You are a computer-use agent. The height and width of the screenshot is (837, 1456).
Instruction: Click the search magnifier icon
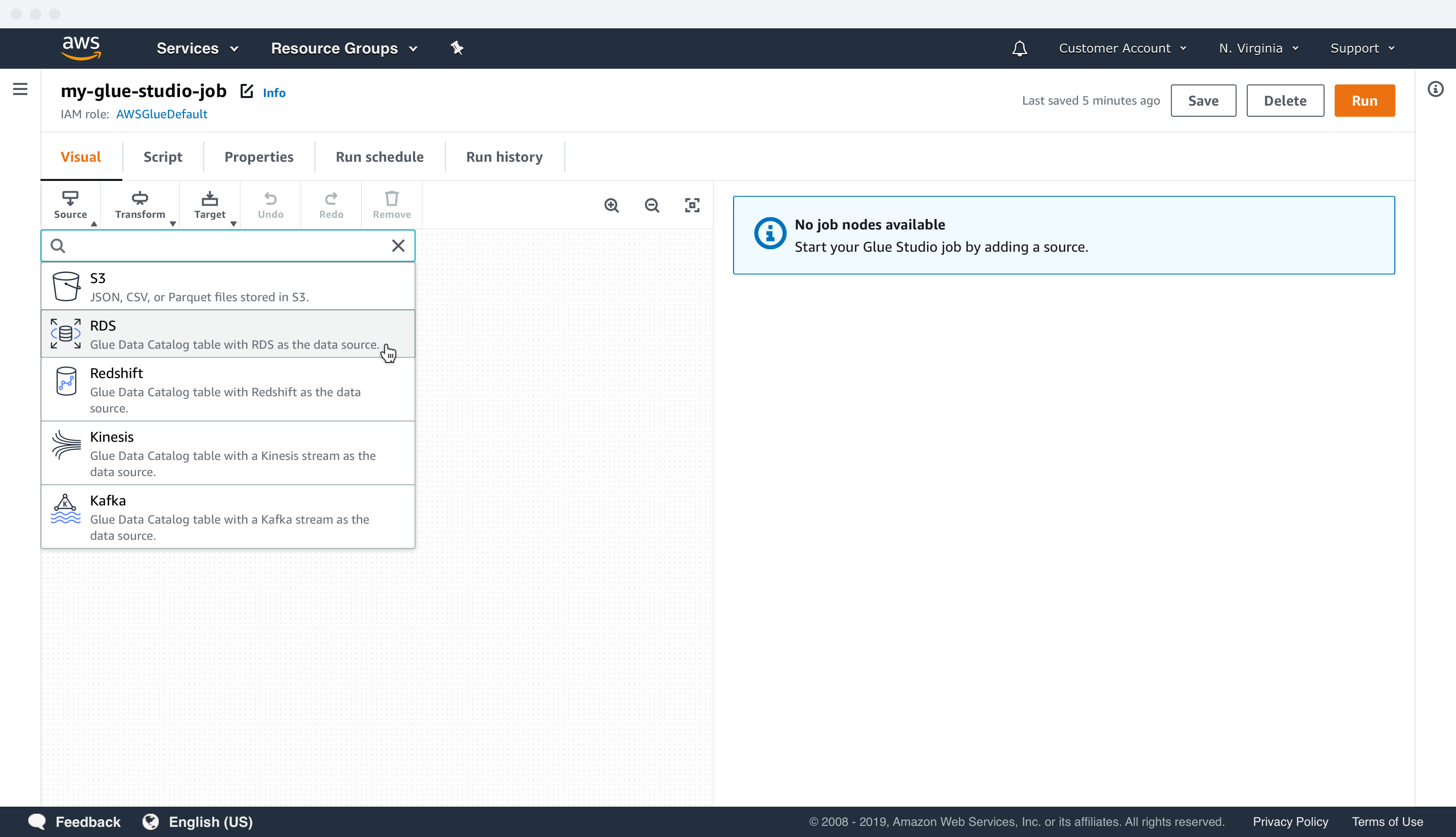(x=58, y=246)
